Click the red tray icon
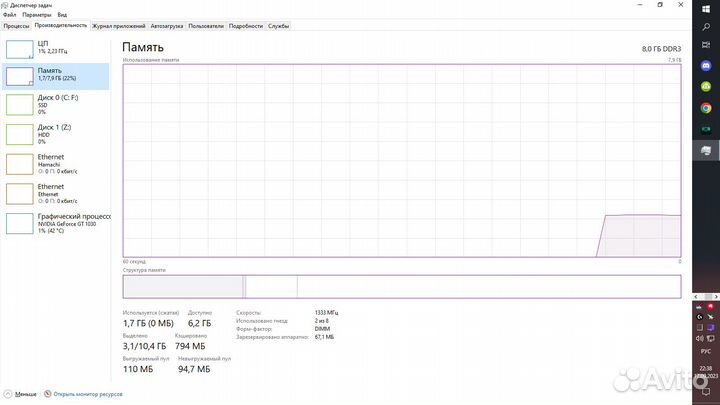Screen dimensions: 720x405 coord(710,306)
